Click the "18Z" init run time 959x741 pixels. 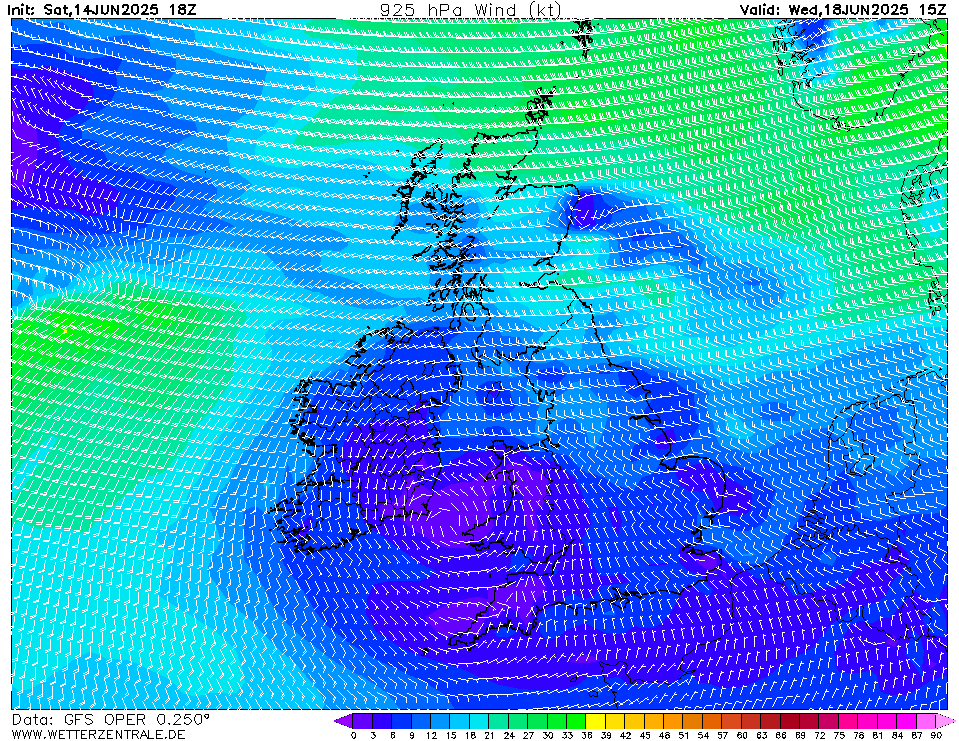[183, 10]
